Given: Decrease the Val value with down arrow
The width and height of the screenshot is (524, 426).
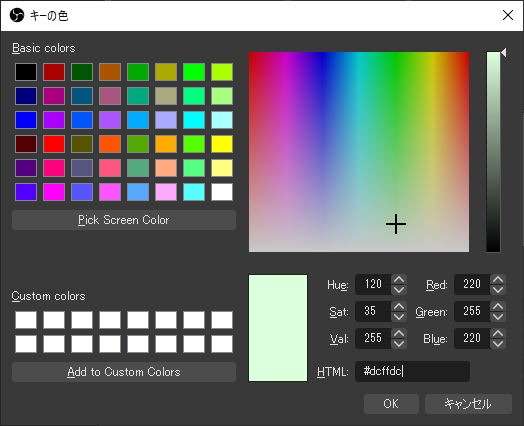Looking at the screenshot, I should point(399,344).
